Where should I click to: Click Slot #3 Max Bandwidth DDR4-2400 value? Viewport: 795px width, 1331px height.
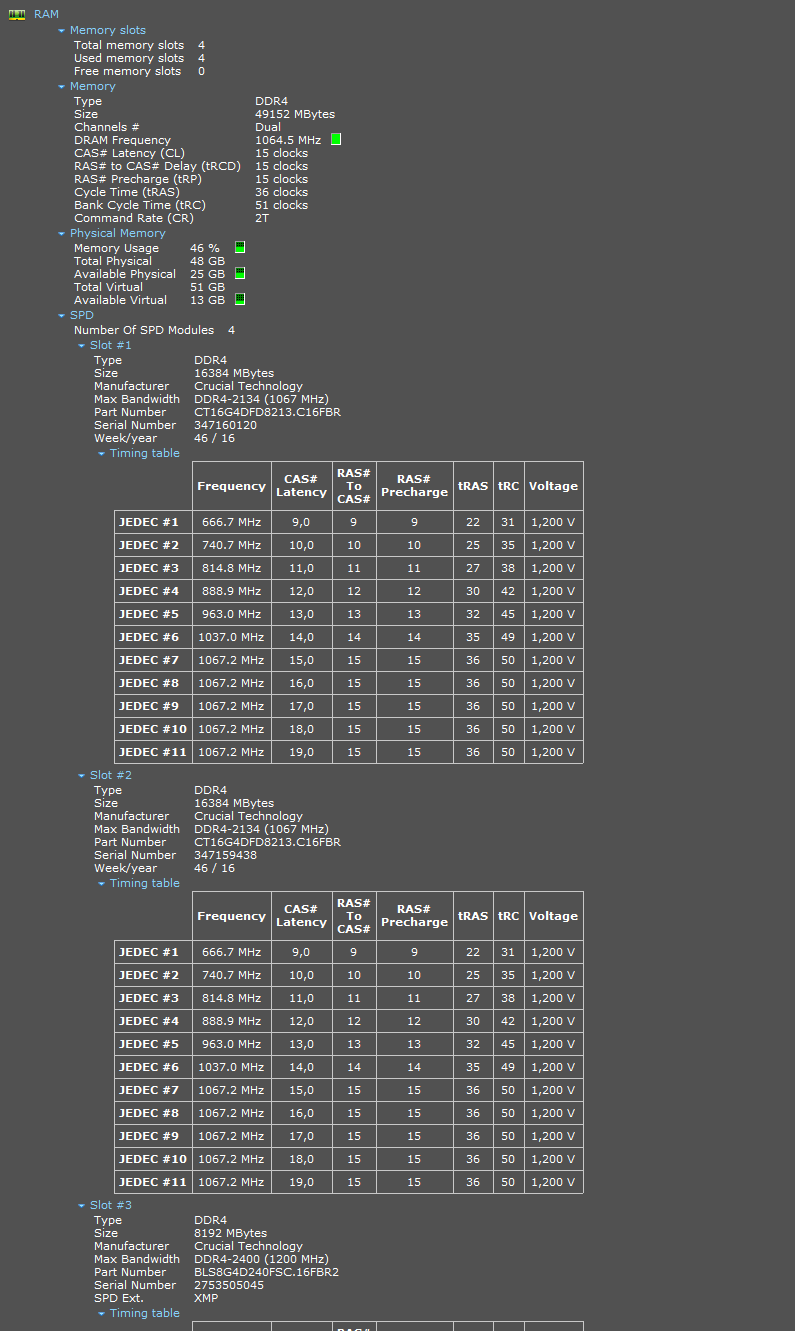coord(261,1259)
